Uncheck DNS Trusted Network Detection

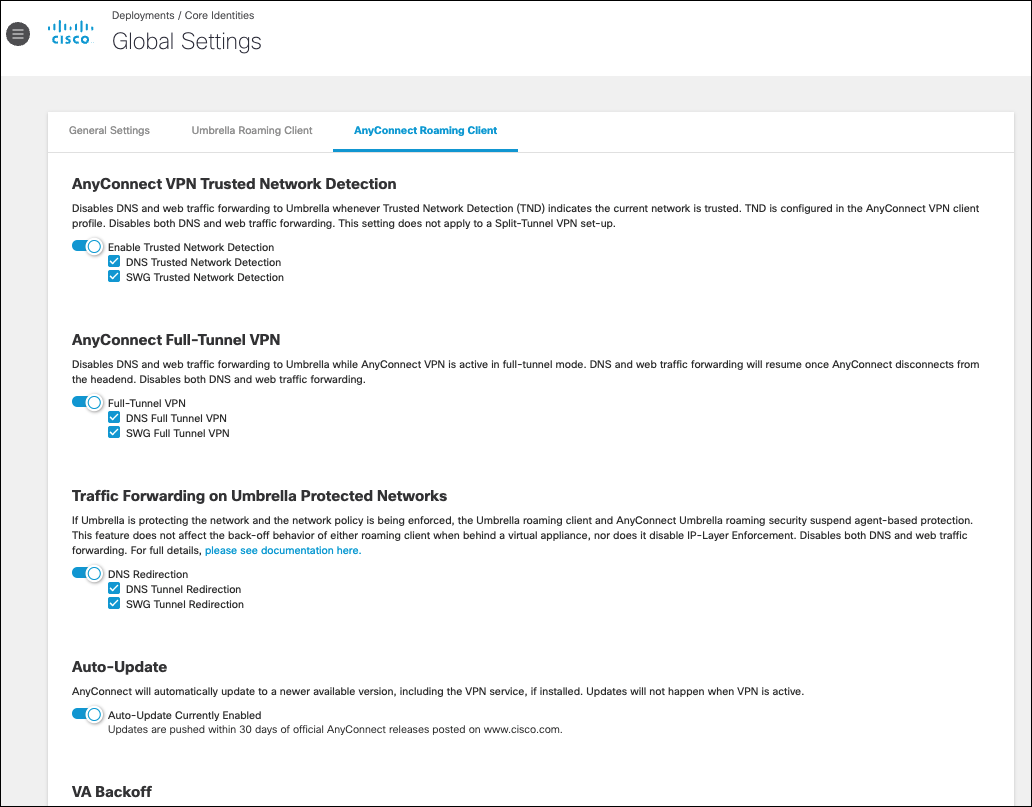[114, 261]
